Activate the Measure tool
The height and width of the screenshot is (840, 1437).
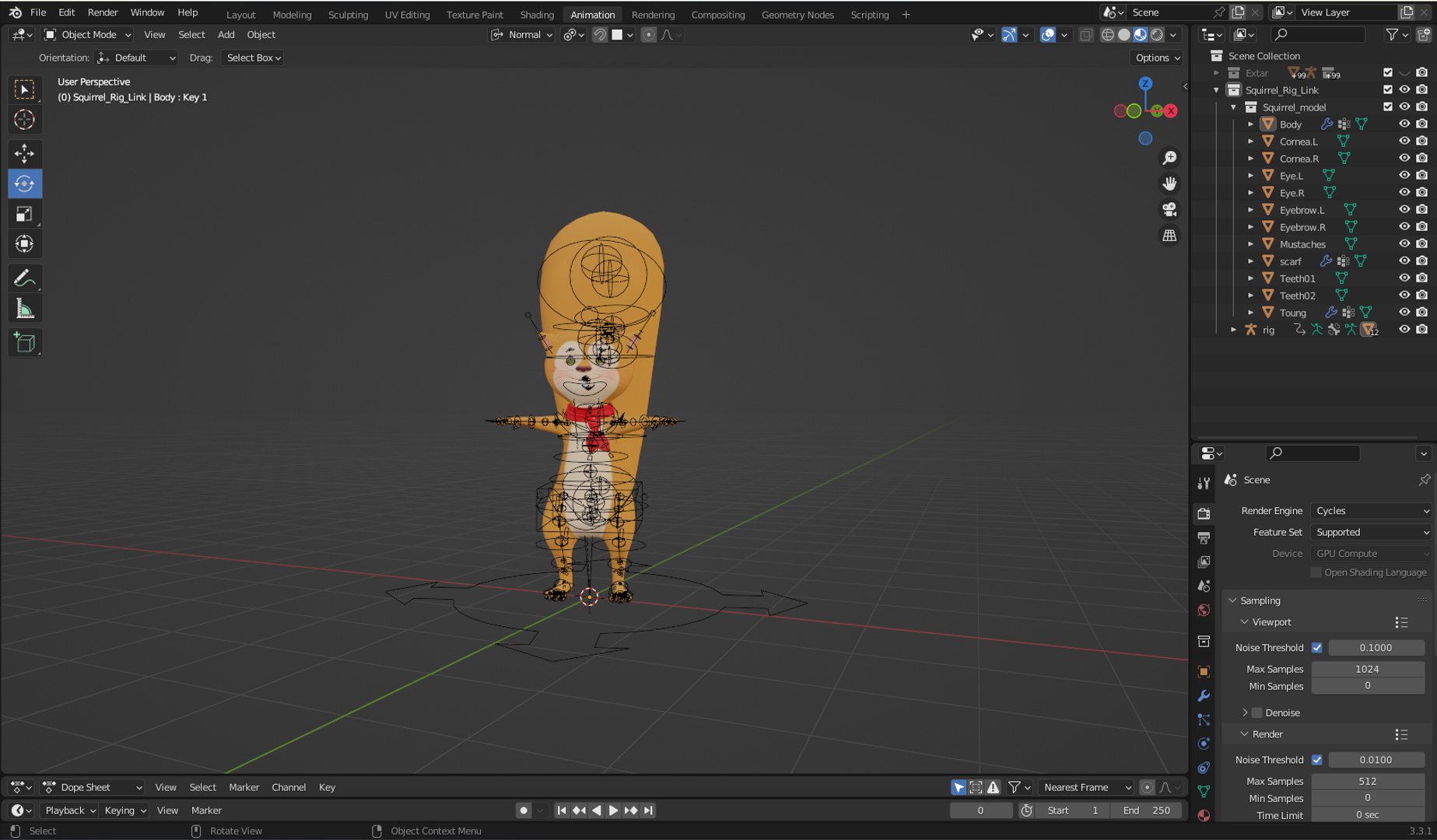(24, 309)
